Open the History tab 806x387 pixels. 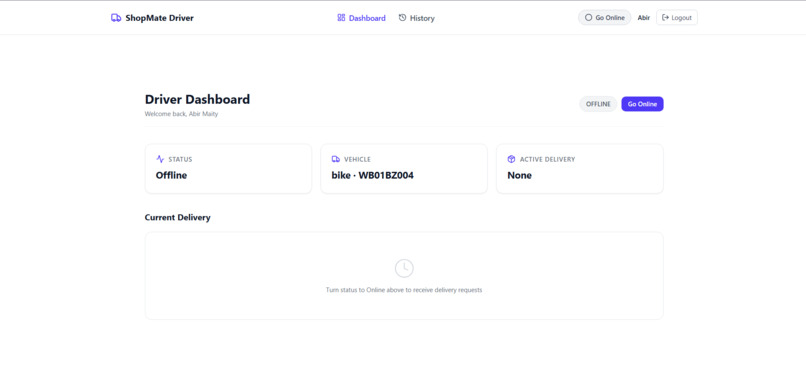(416, 18)
